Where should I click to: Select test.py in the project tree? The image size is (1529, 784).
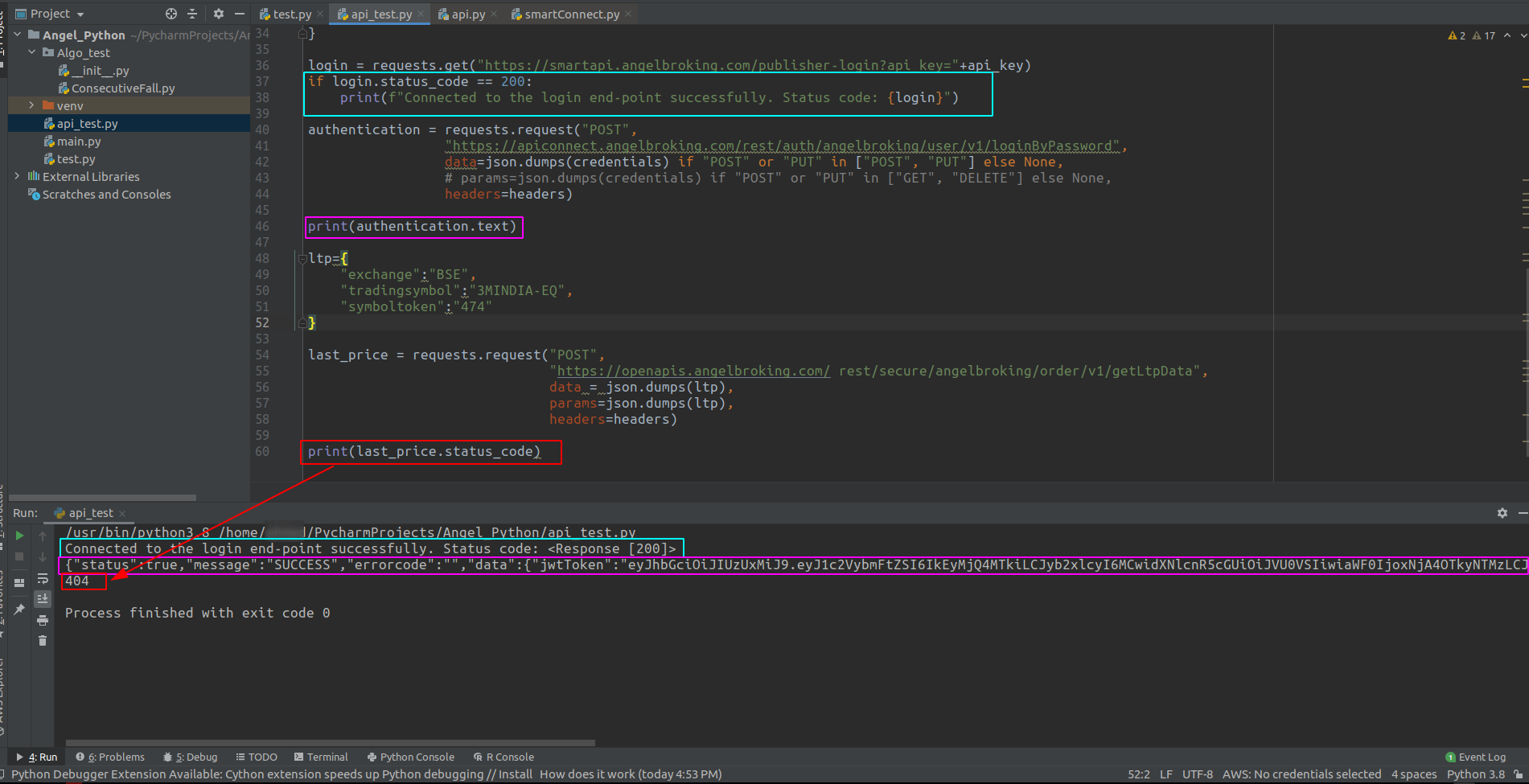coord(69,158)
